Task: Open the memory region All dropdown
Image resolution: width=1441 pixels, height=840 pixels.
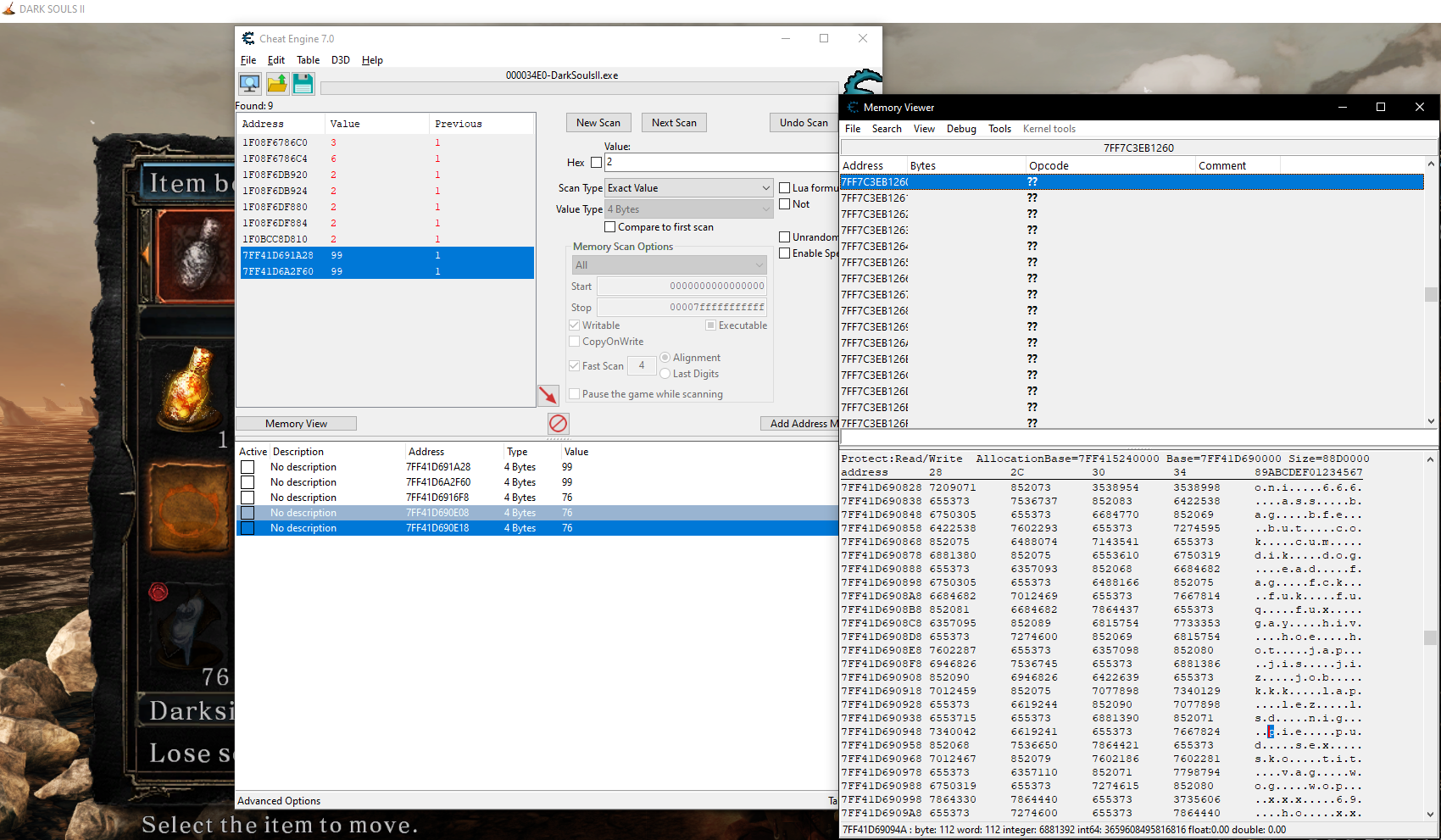Action: point(669,265)
